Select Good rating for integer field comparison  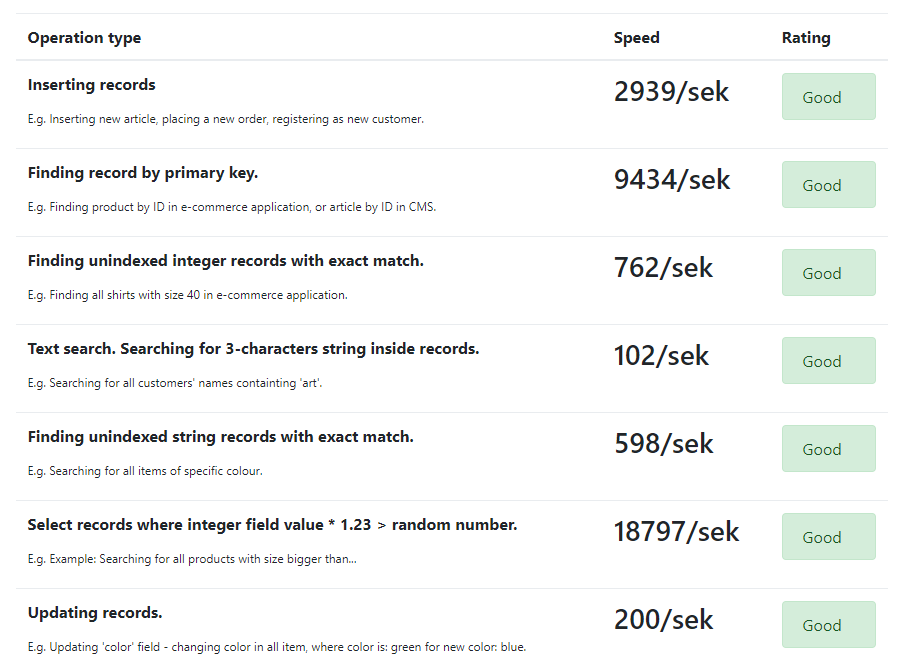tap(828, 537)
